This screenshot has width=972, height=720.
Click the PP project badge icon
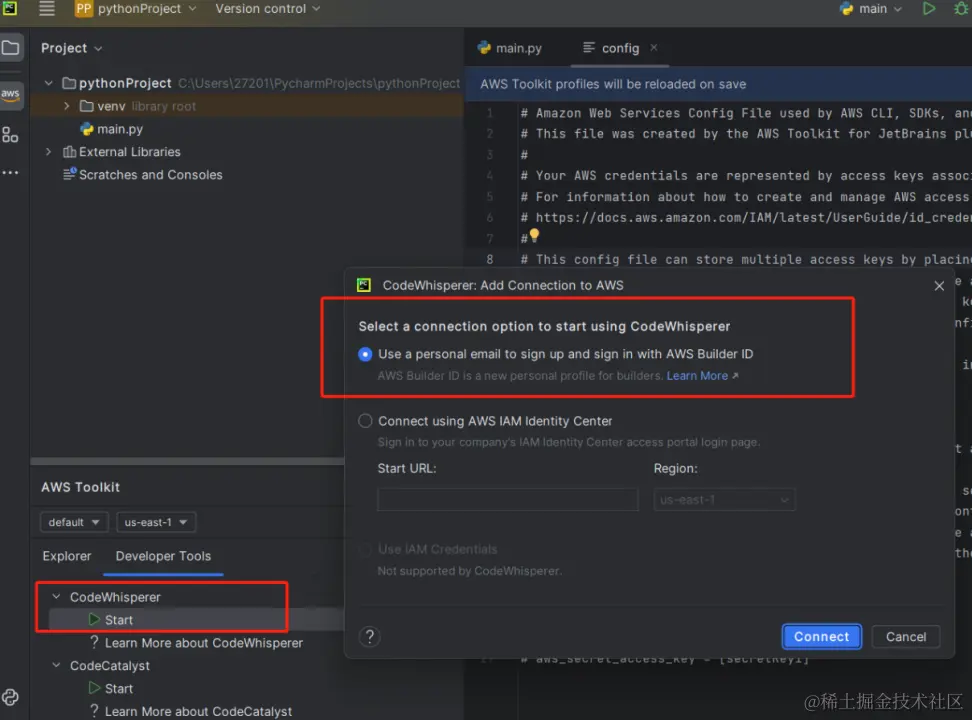click(x=83, y=9)
